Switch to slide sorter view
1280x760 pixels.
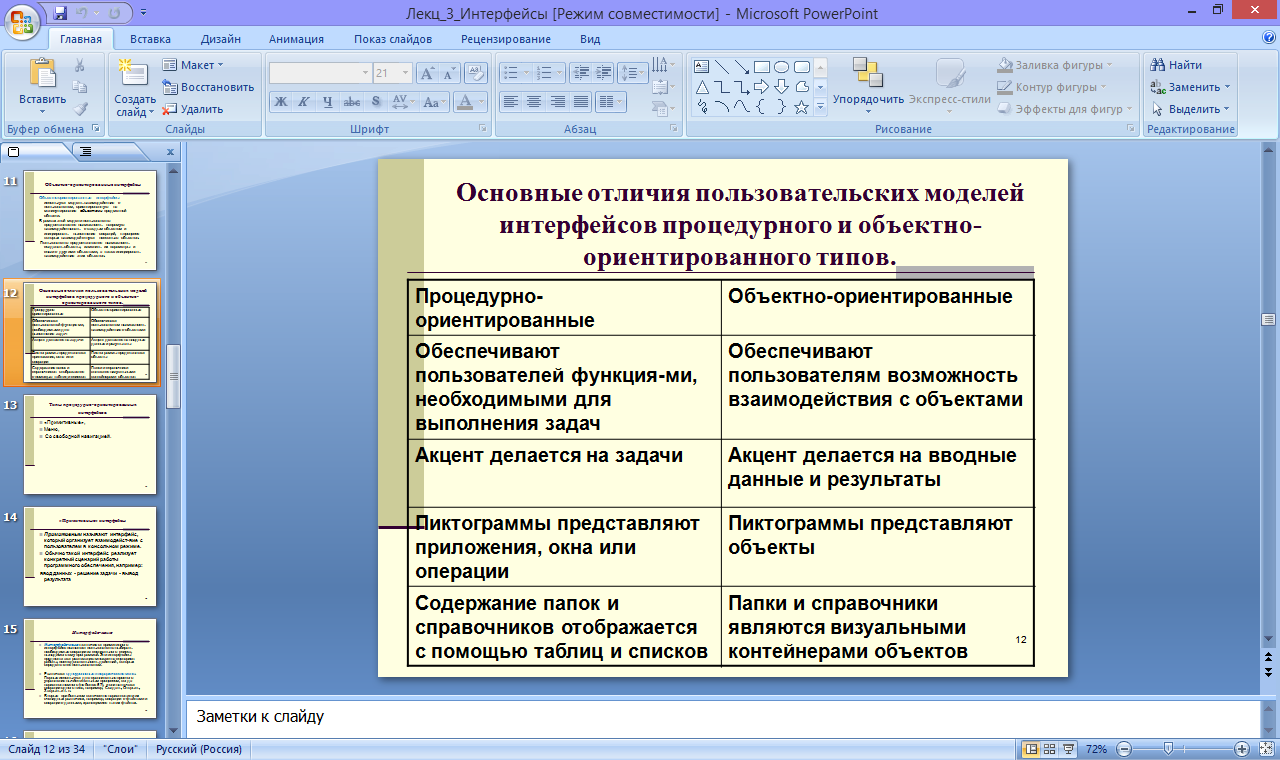(1050, 749)
